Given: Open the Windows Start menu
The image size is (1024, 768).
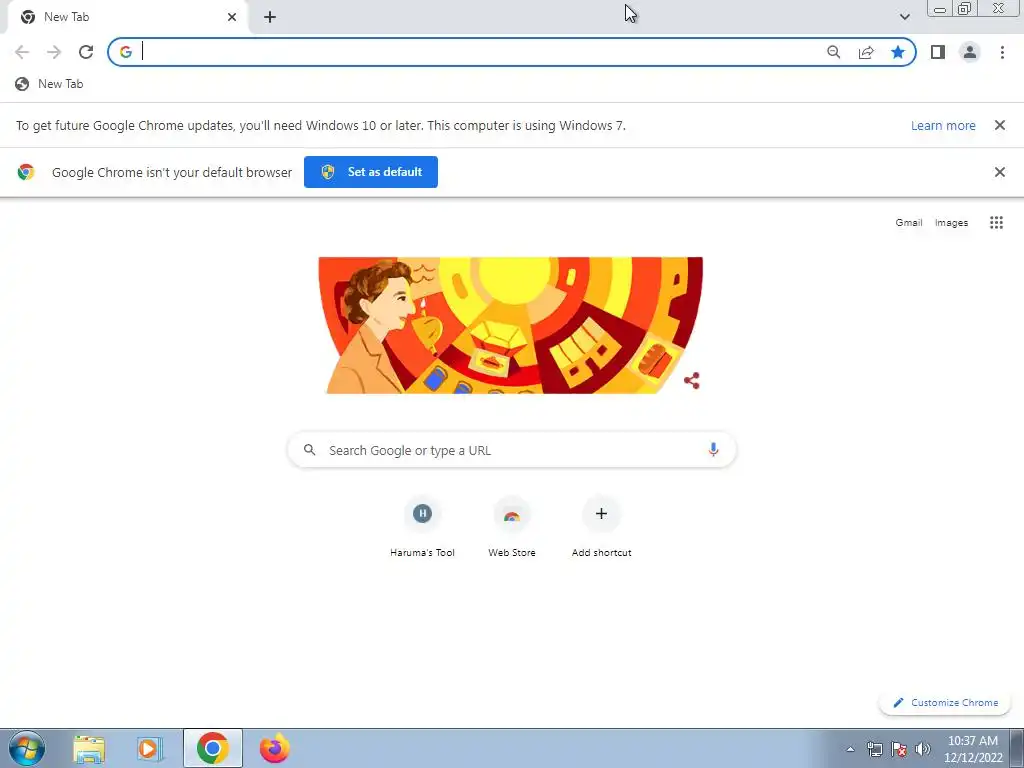Looking at the screenshot, I should coord(27,748).
